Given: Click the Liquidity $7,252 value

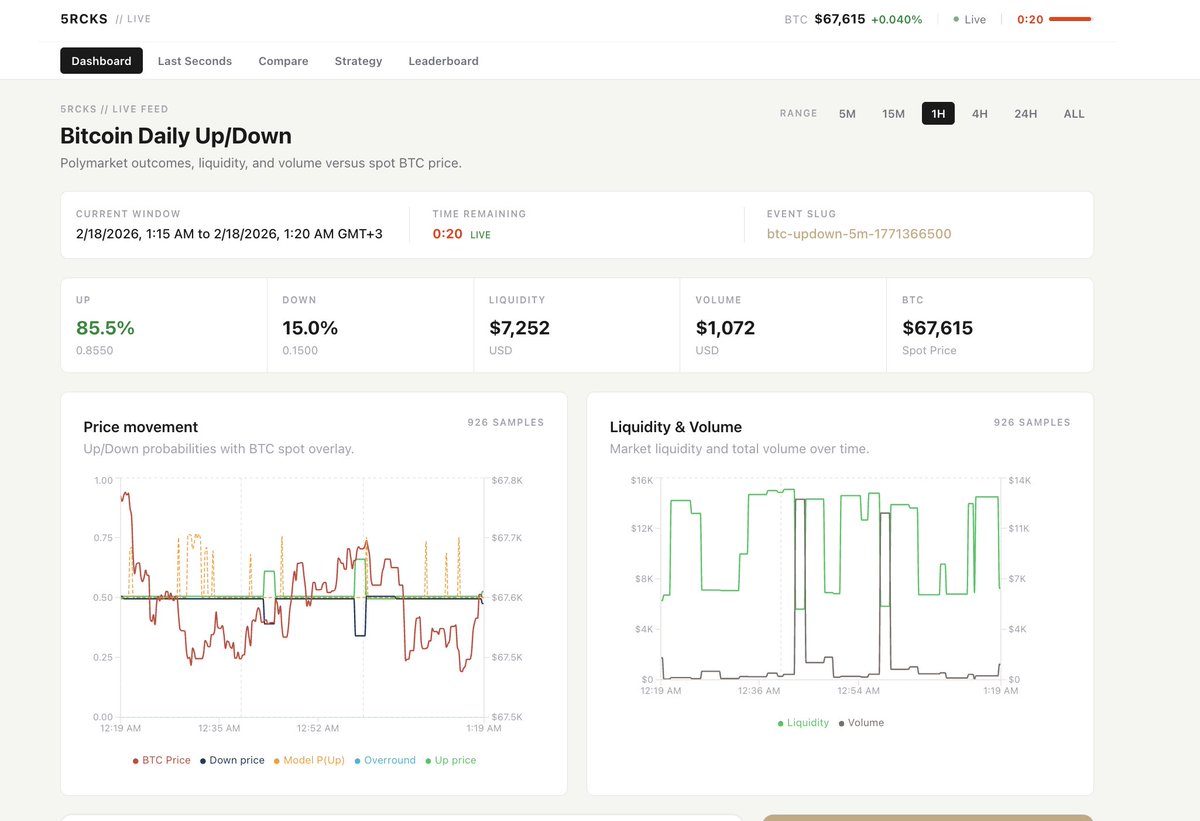Looking at the screenshot, I should [519, 328].
